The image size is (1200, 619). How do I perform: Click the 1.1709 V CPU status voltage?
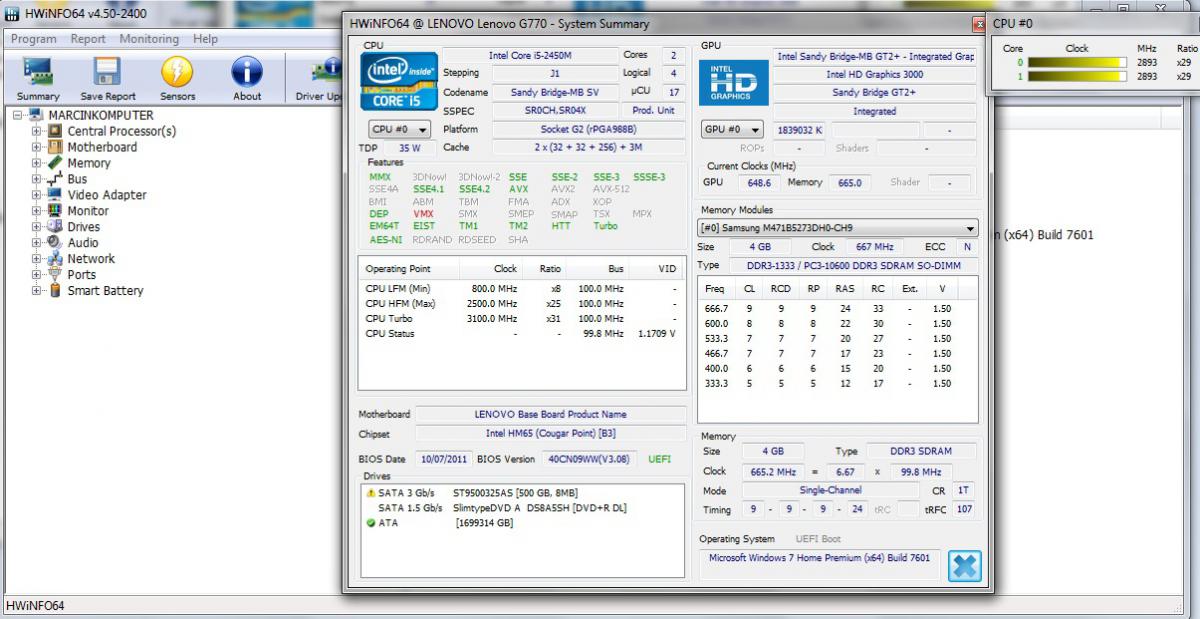656,334
